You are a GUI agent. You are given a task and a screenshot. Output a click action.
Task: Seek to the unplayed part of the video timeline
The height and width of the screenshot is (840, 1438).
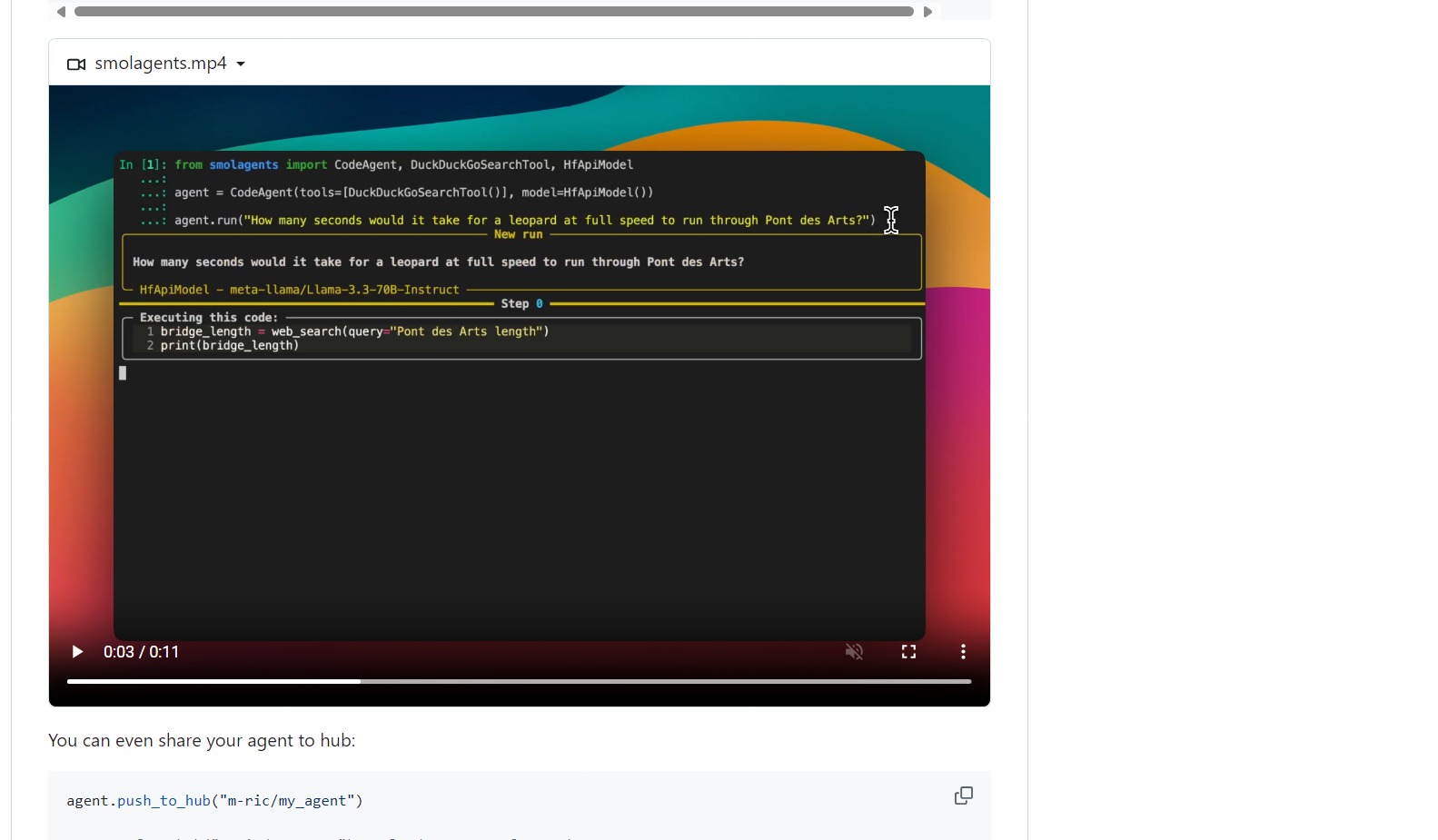coord(663,681)
